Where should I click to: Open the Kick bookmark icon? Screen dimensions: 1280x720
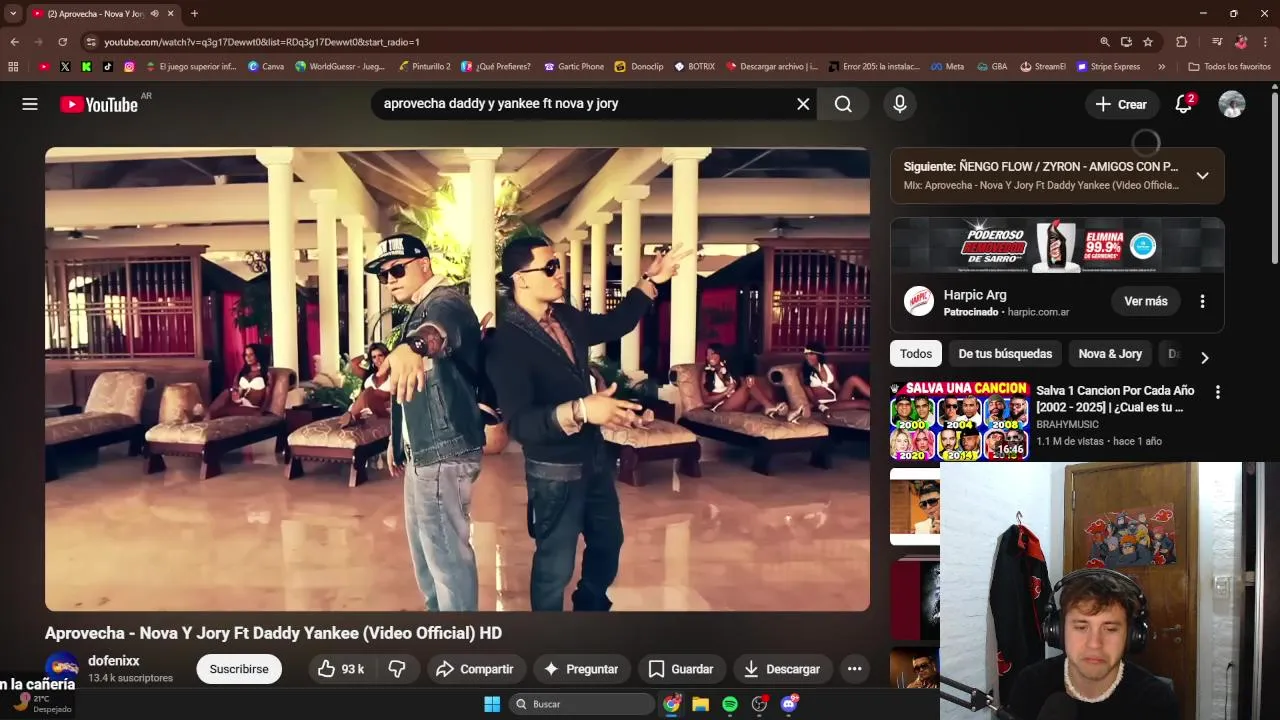click(x=86, y=67)
